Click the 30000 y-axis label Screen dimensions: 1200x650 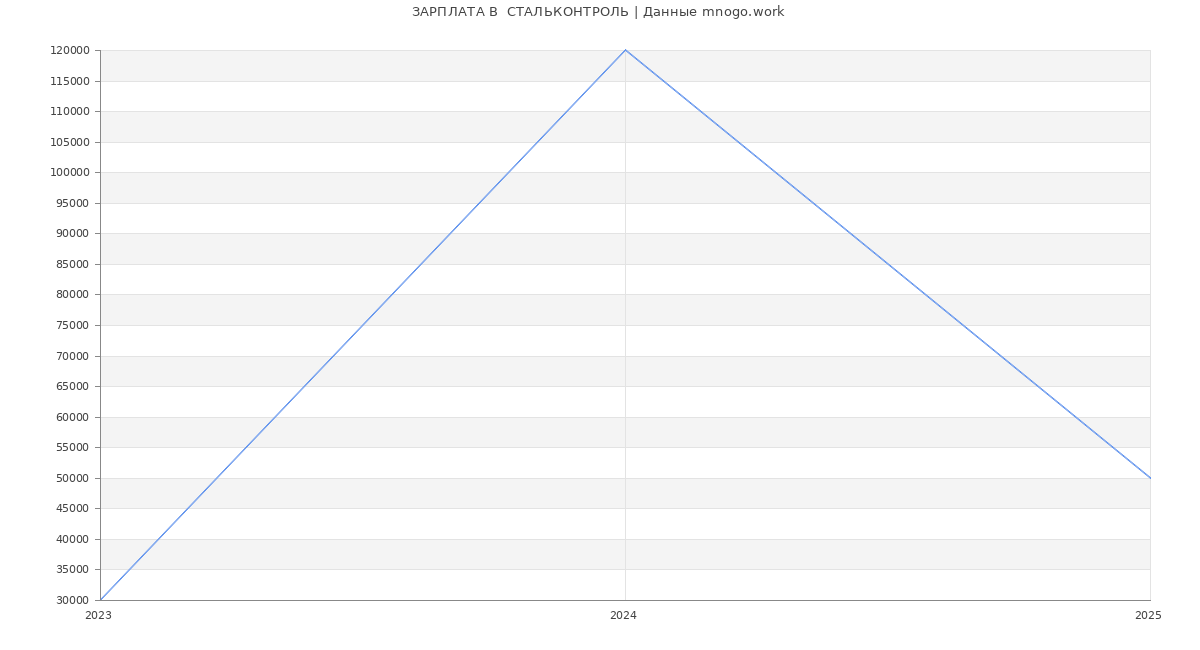point(73,600)
